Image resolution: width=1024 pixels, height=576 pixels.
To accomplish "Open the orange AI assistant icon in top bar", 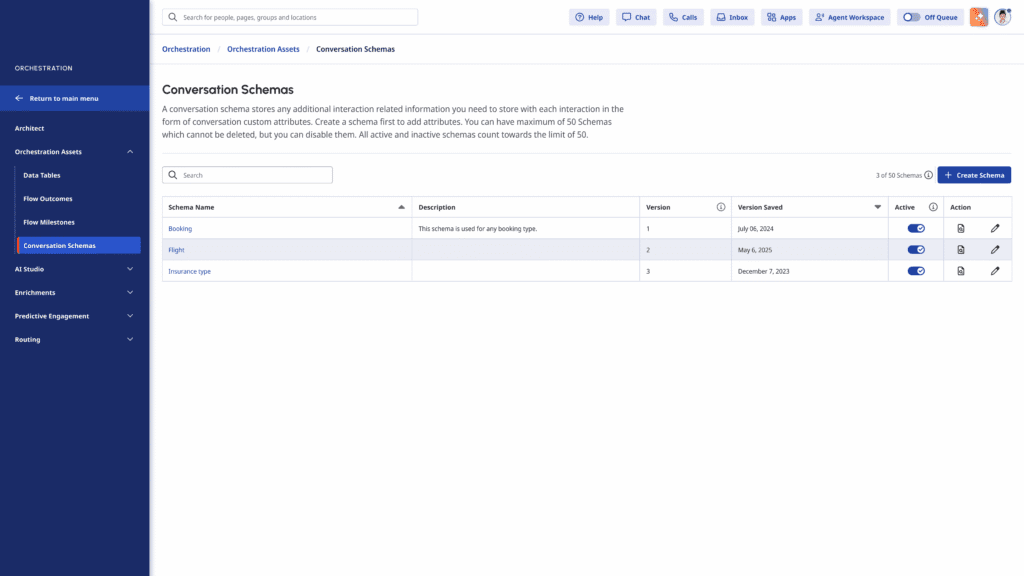I will (x=978, y=17).
